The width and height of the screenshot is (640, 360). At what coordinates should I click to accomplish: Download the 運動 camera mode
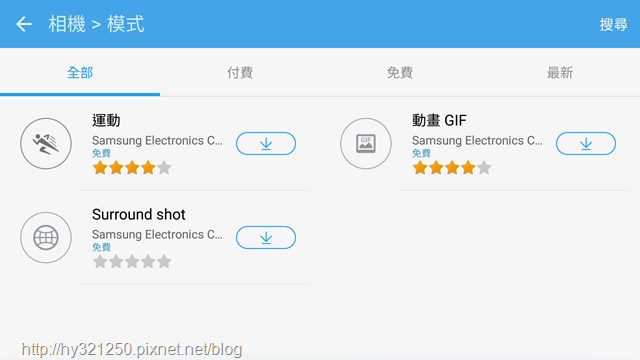pyautogui.click(x=266, y=144)
